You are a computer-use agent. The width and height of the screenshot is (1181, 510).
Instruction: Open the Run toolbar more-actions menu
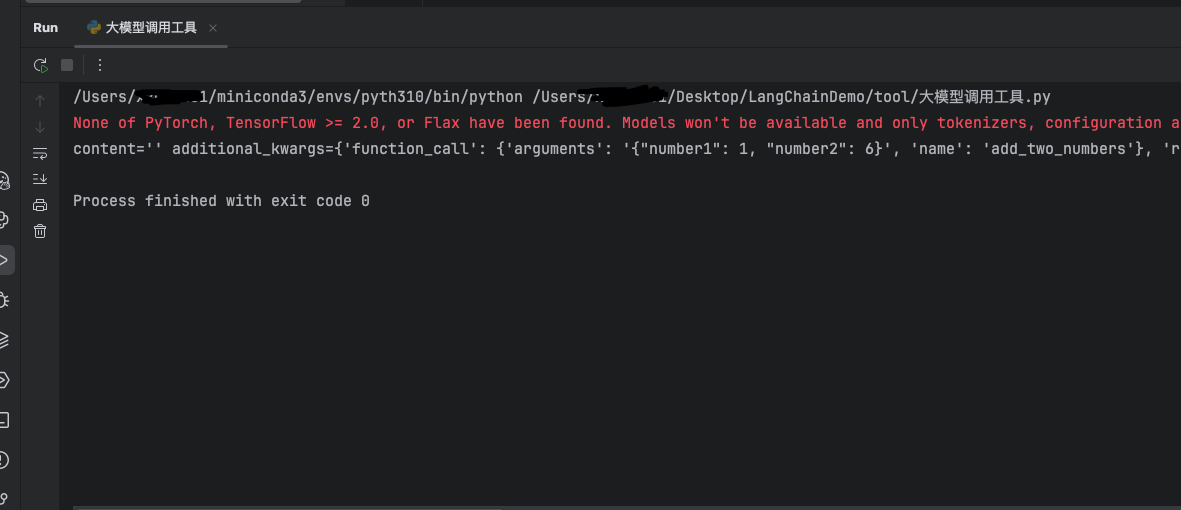pyautogui.click(x=99, y=66)
